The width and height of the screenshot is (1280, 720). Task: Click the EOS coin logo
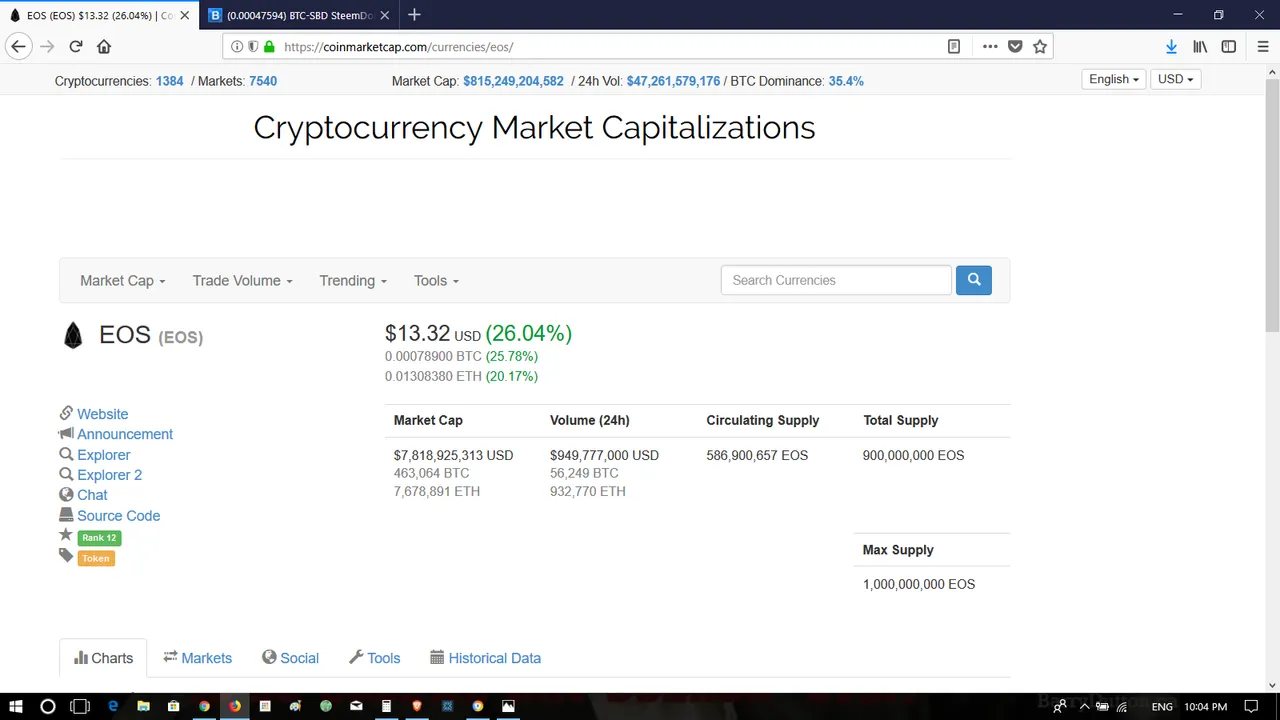73,336
